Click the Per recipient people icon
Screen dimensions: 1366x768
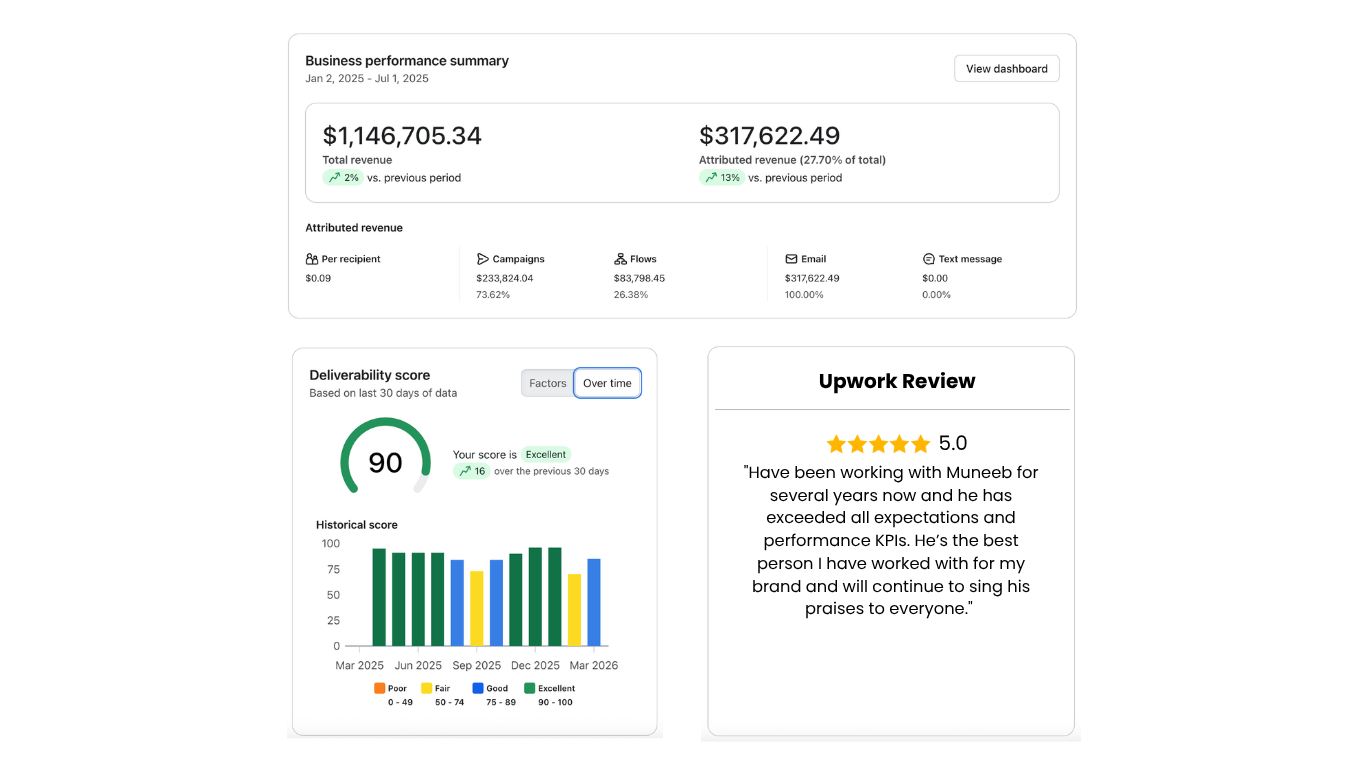coord(312,259)
